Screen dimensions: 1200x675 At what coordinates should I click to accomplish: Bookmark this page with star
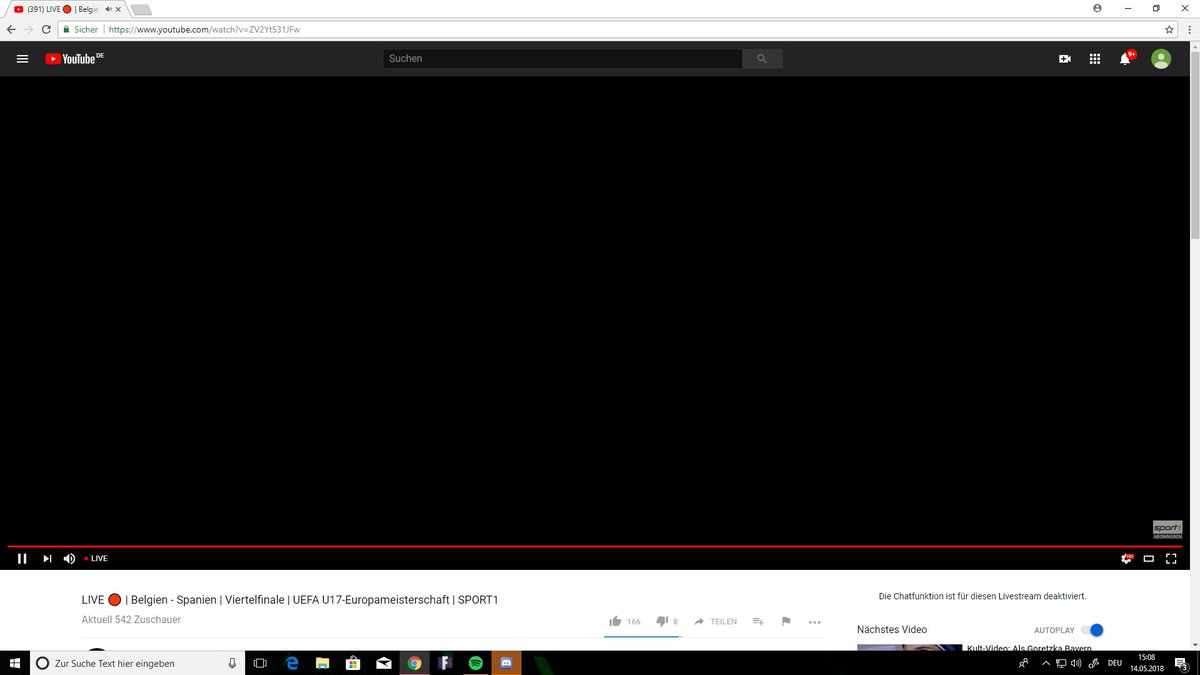pyautogui.click(x=1169, y=29)
